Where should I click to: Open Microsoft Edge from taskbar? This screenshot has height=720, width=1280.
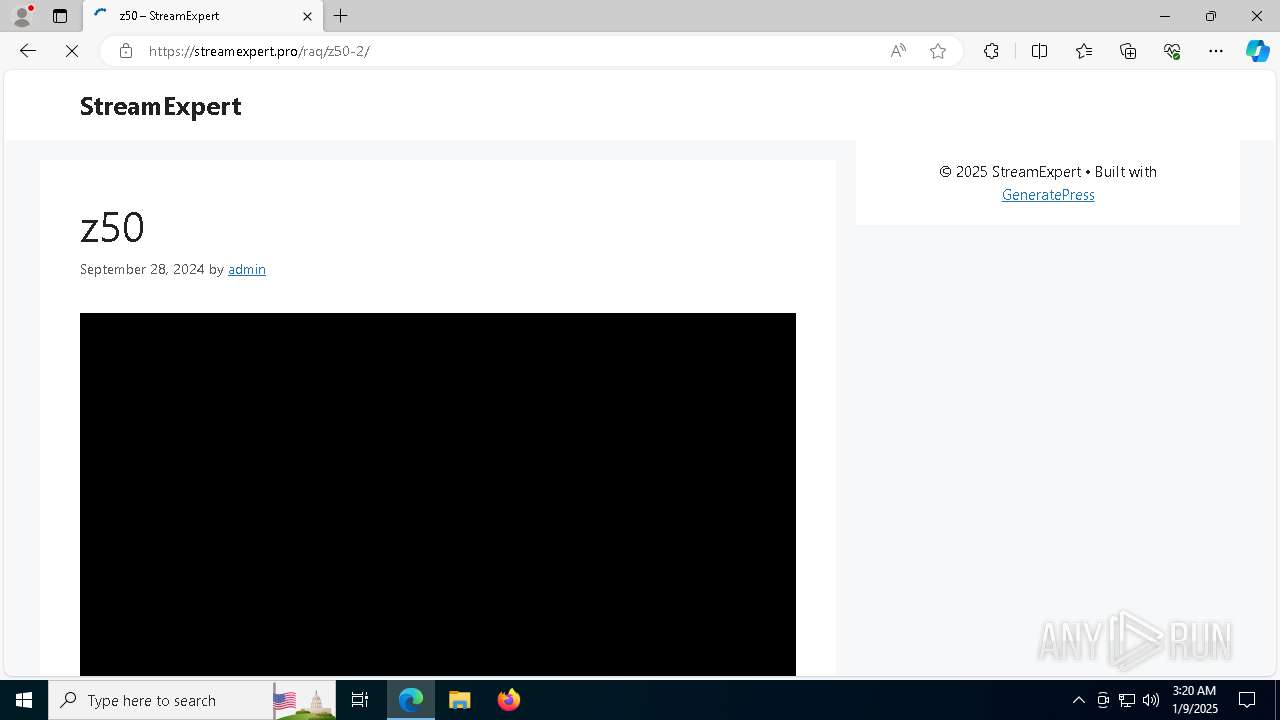[x=411, y=700]
